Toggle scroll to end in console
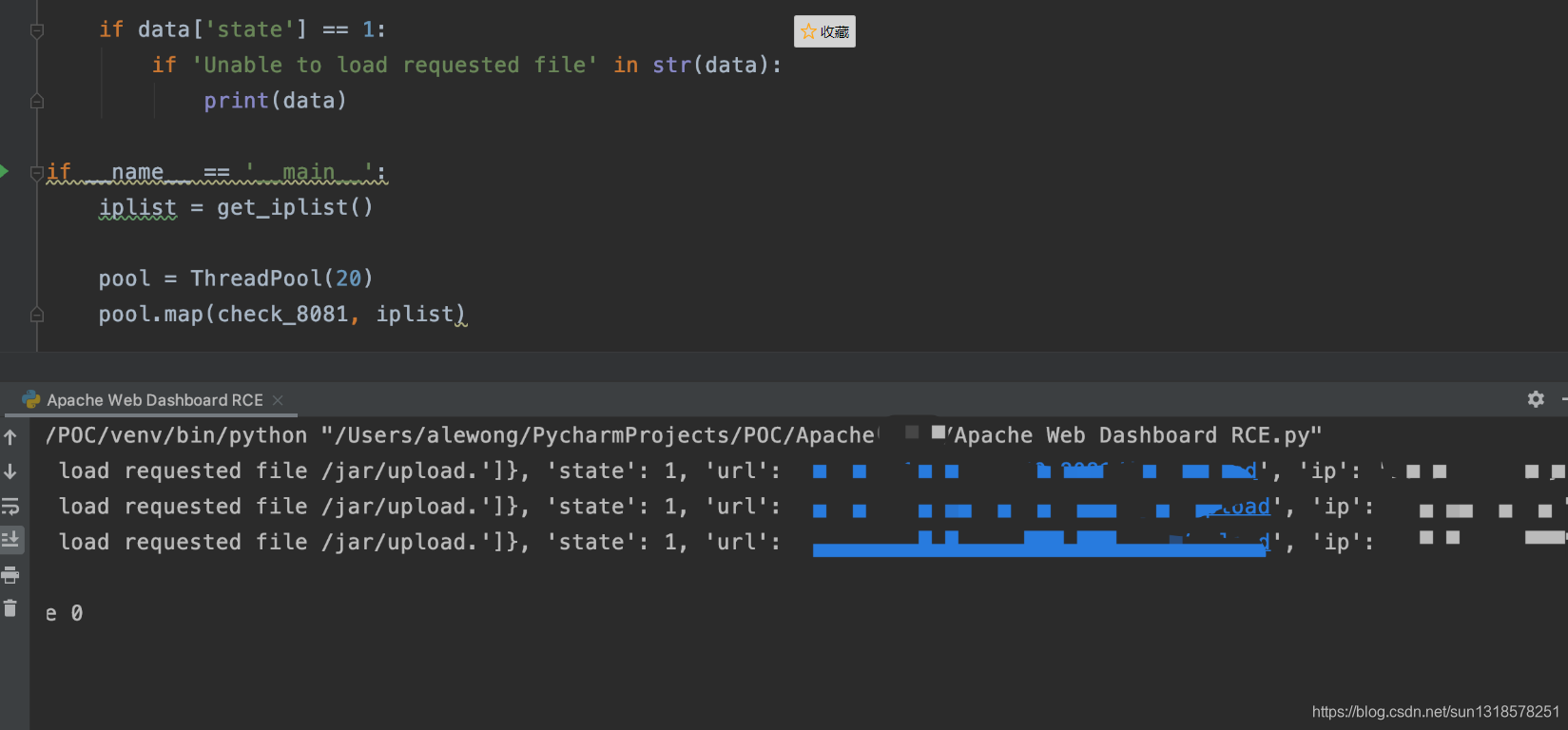This screenshot has height=730, width=1568. [x=10, y=540]
